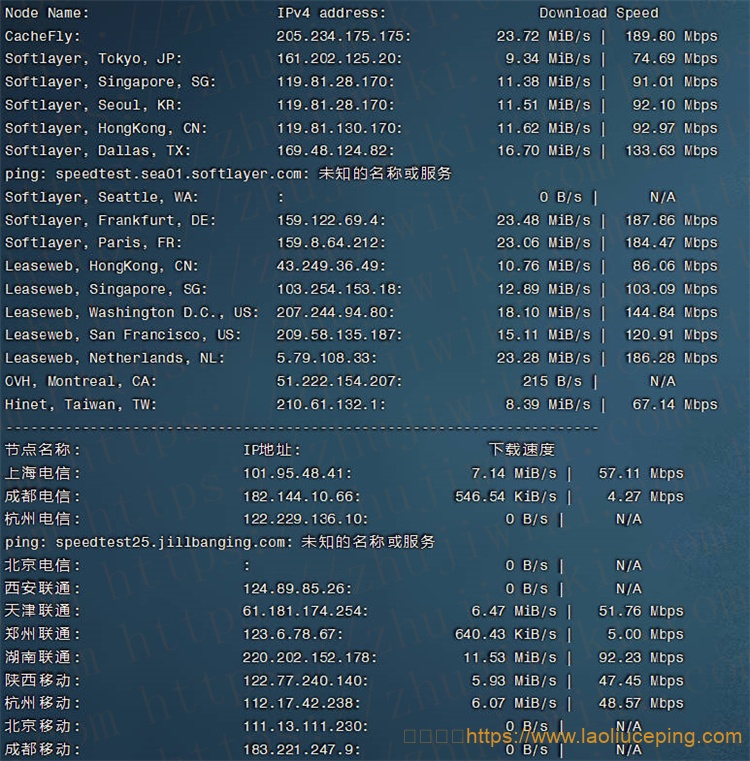Select 'Softlayer, Singapore, SG:' row label
750x761 pixels.
110,82
